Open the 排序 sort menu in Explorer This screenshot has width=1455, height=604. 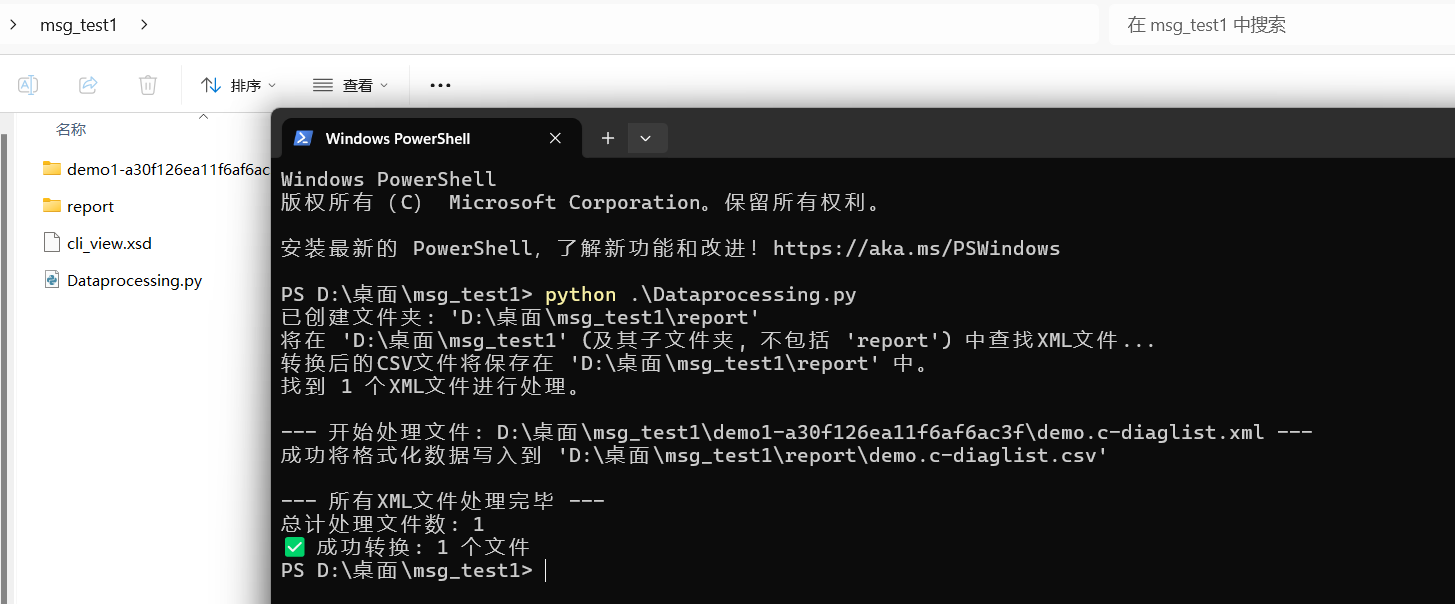coord(238,85)
